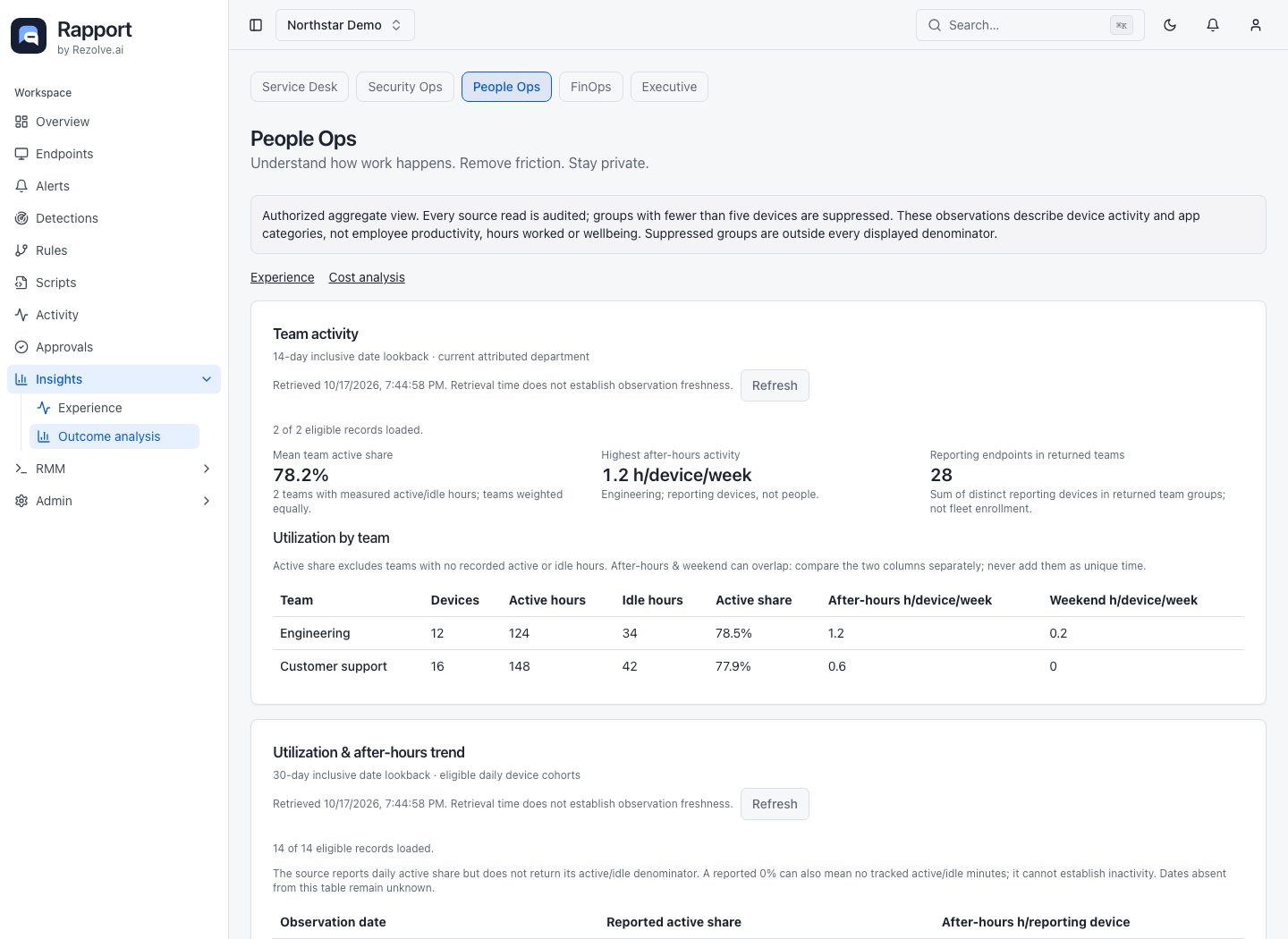1288x939 pixels.
Task: Click the 78.2% mean team active share
Action: click(301, 475)
